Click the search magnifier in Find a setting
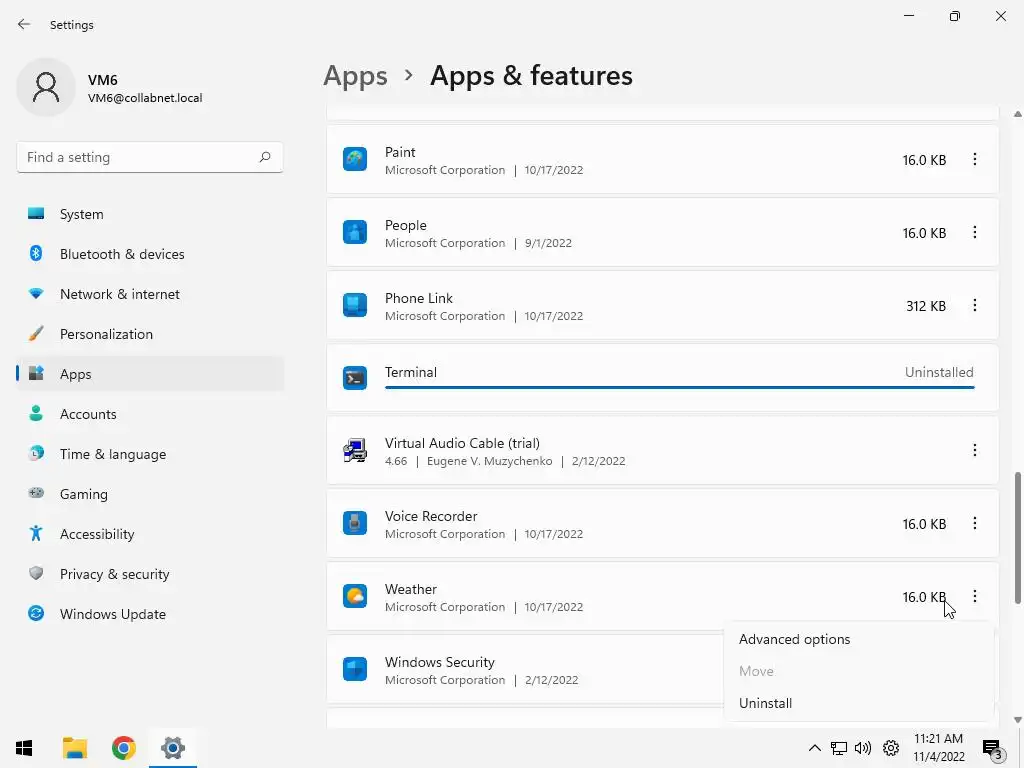Image resolution: width=1024 pixels, height=768 pixels. (x=265, y=157)
